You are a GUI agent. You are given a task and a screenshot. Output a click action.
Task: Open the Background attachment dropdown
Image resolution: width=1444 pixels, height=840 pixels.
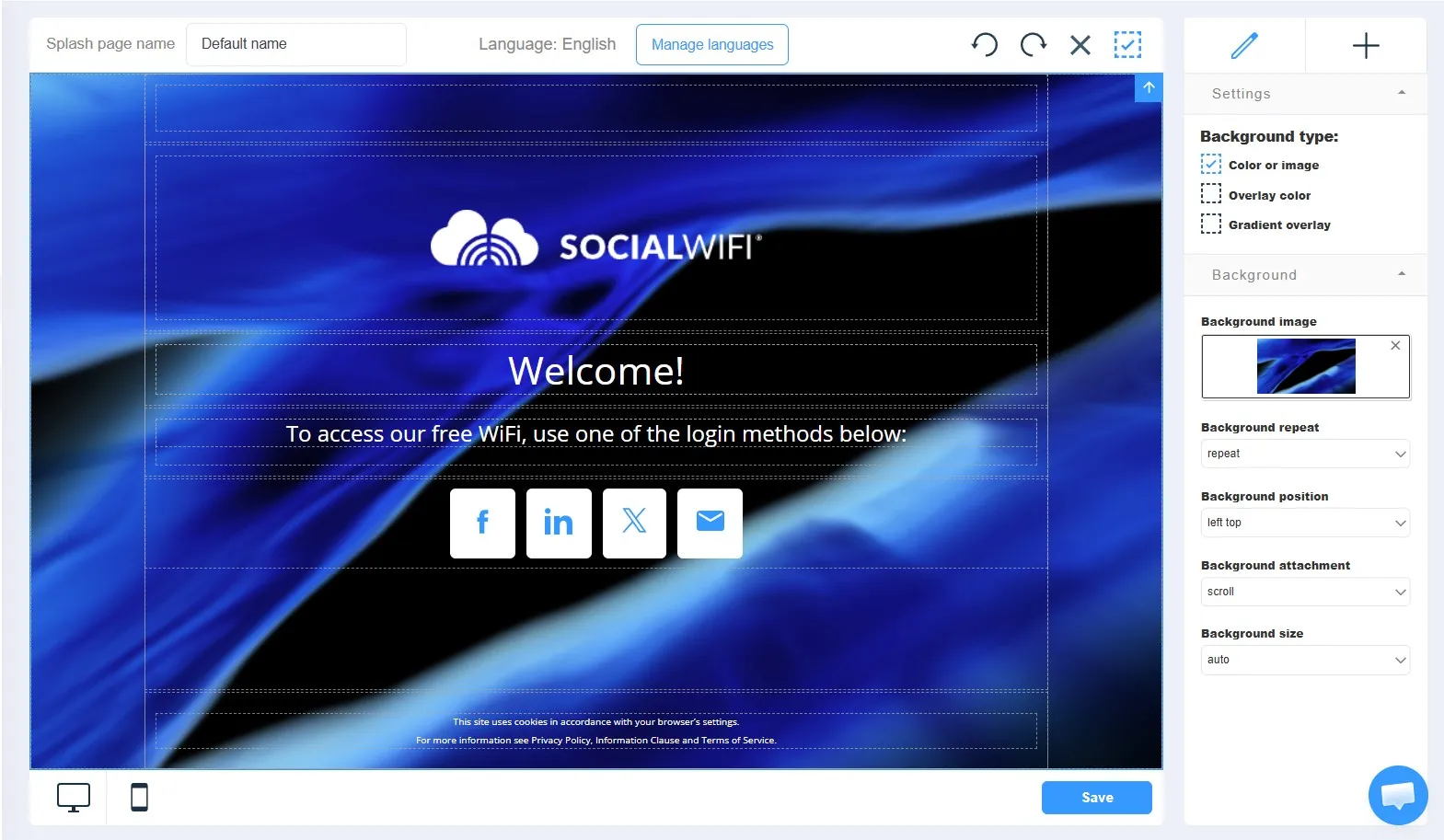(x=1305, y=592)
